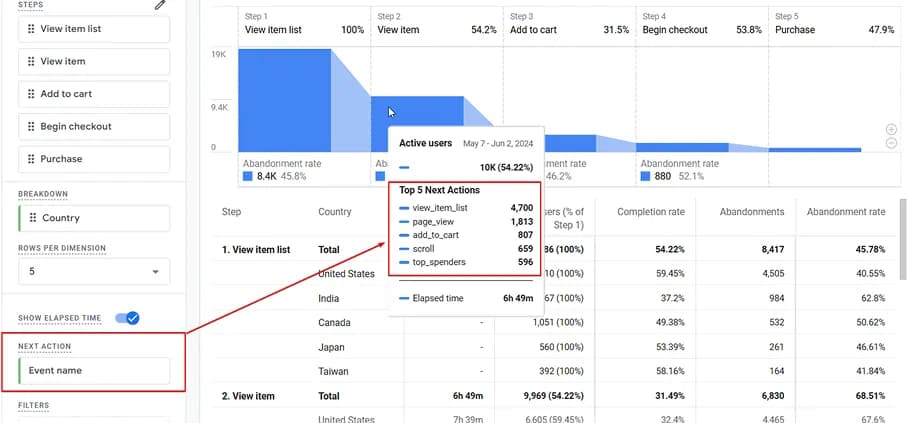Click the 1. View item list row label
This screenshot has height=423, width=909.
point(256,250)
